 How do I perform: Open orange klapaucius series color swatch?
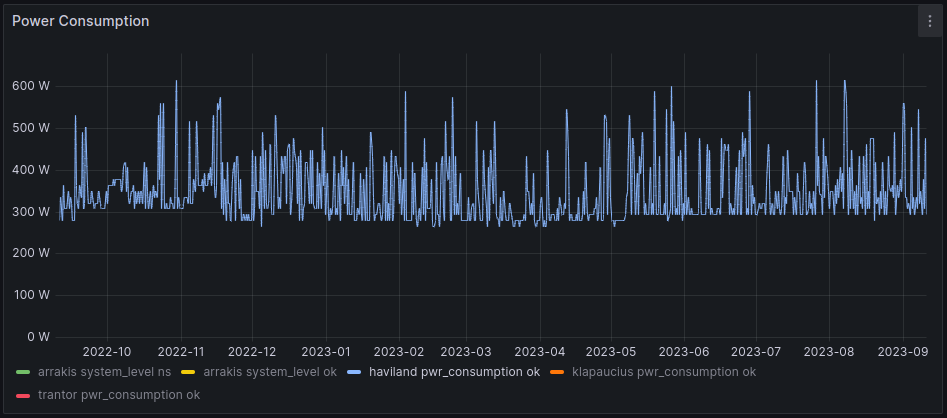click(558, 372)
